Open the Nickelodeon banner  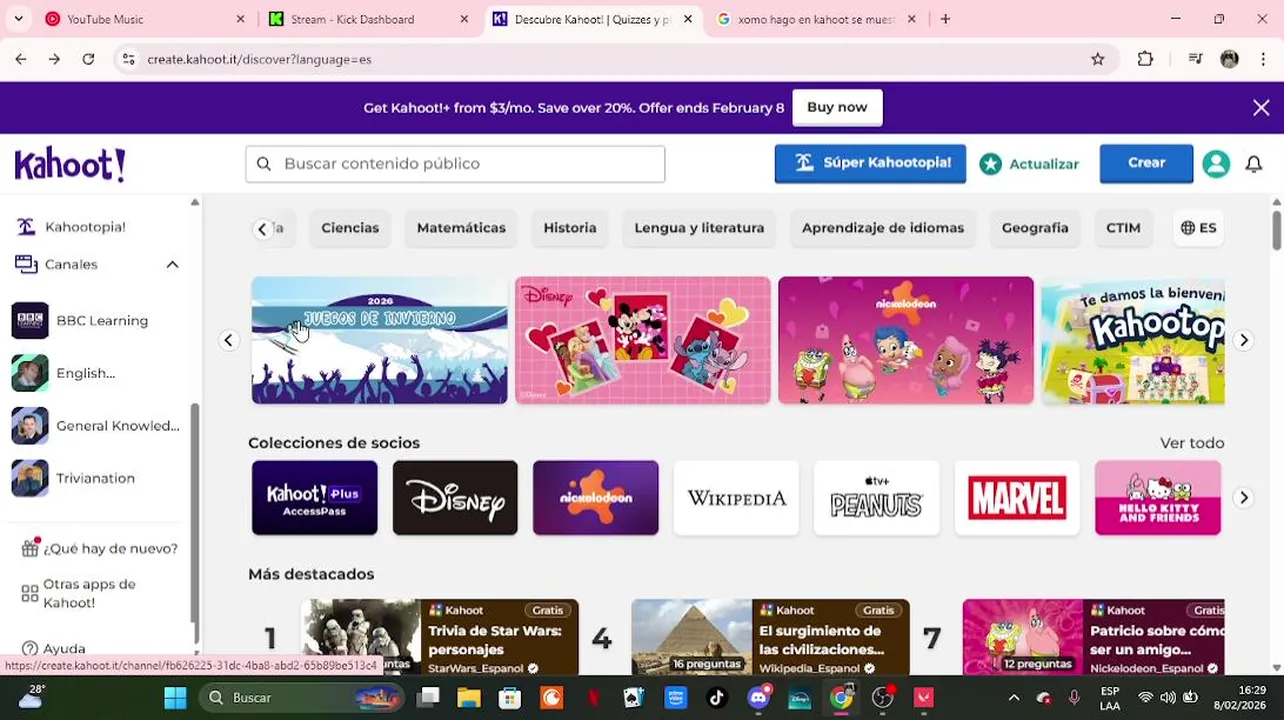906,340
